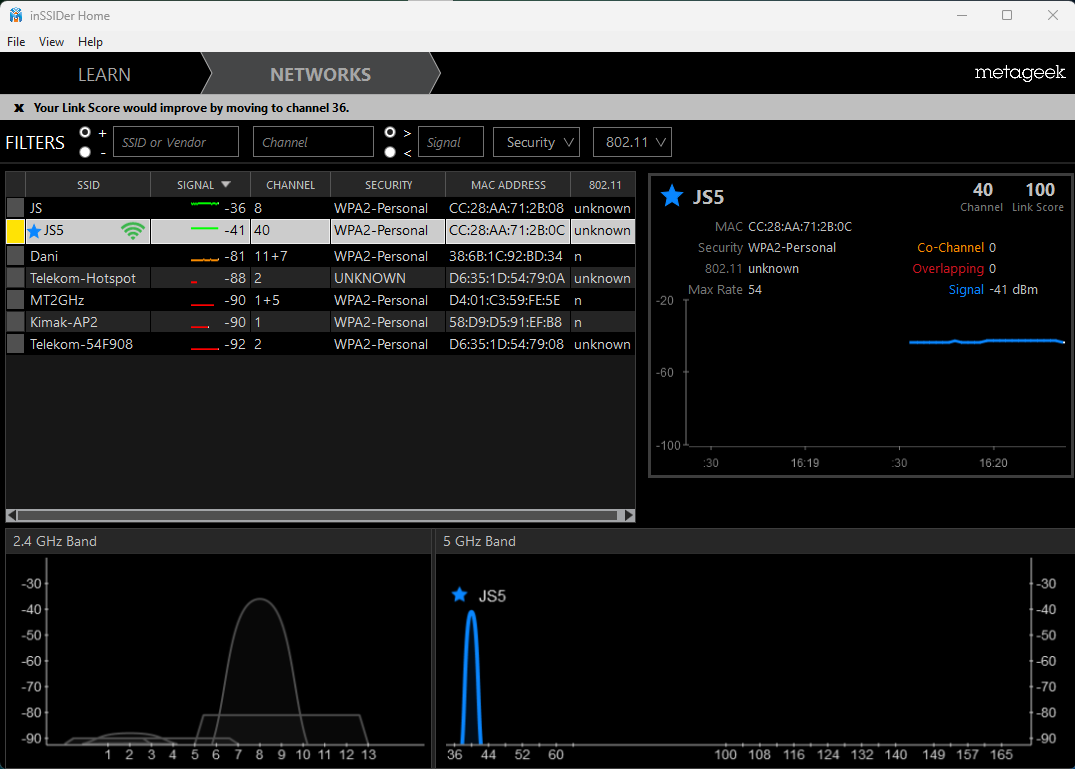Image resolution: width=1075 pixels, height=769 pixels.
Task: Click the Co-Channel label in details panel
Action: tap(950, 247)
